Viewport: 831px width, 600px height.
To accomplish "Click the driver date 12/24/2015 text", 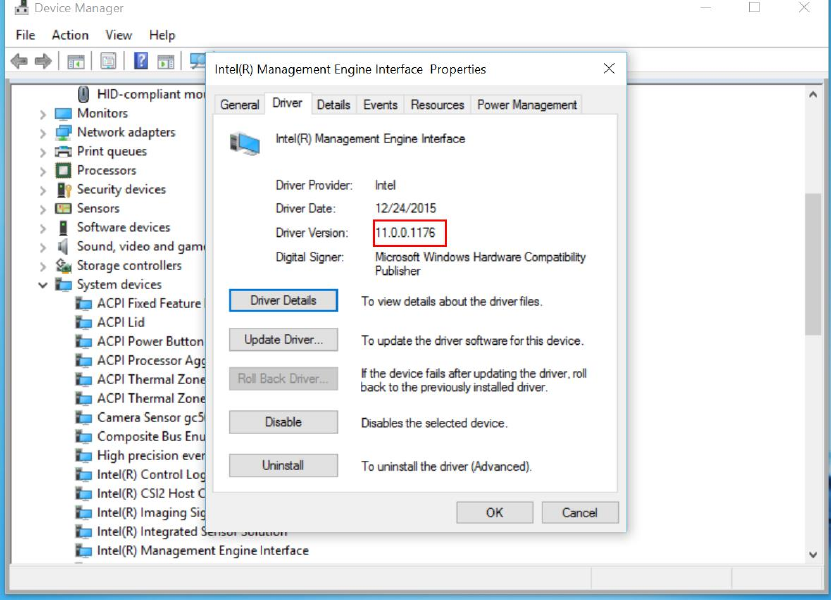I will click(x=406, y=208).
